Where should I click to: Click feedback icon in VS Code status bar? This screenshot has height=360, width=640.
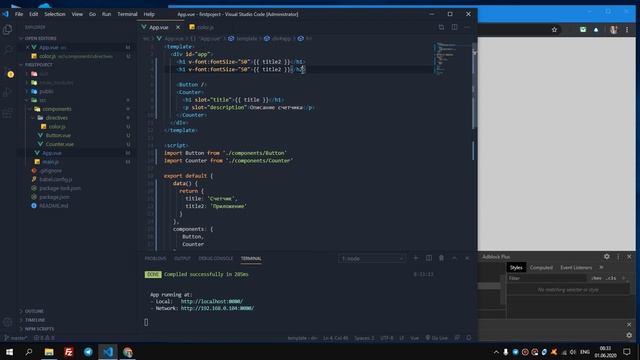[457, 338]
